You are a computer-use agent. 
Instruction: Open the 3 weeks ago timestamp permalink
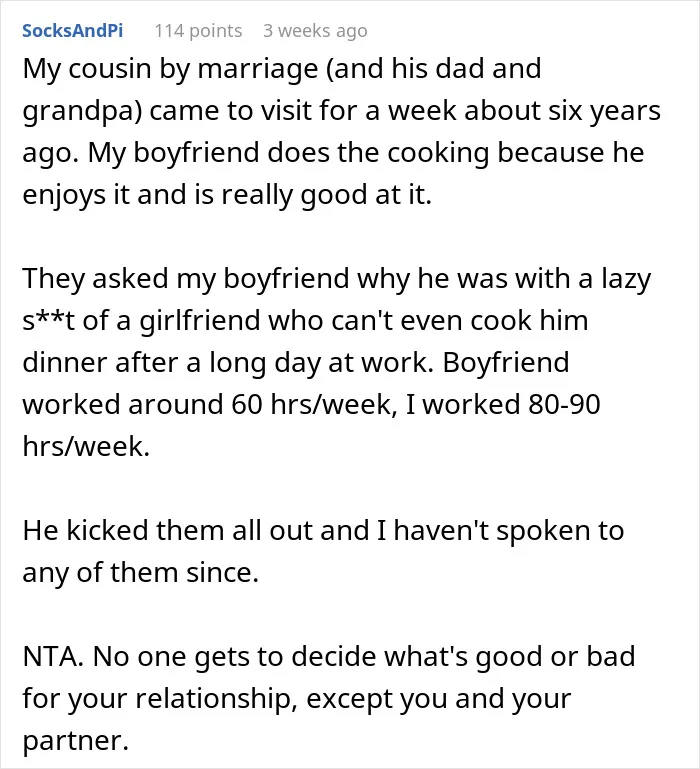click(315, 31)
